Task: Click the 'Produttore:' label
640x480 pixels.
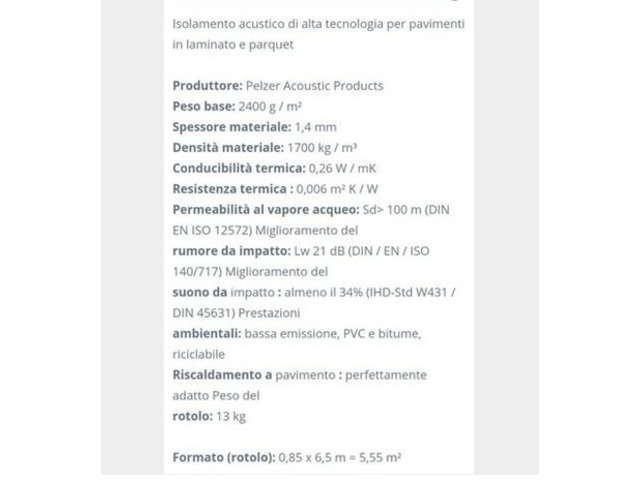Action: tap(207, 86)
